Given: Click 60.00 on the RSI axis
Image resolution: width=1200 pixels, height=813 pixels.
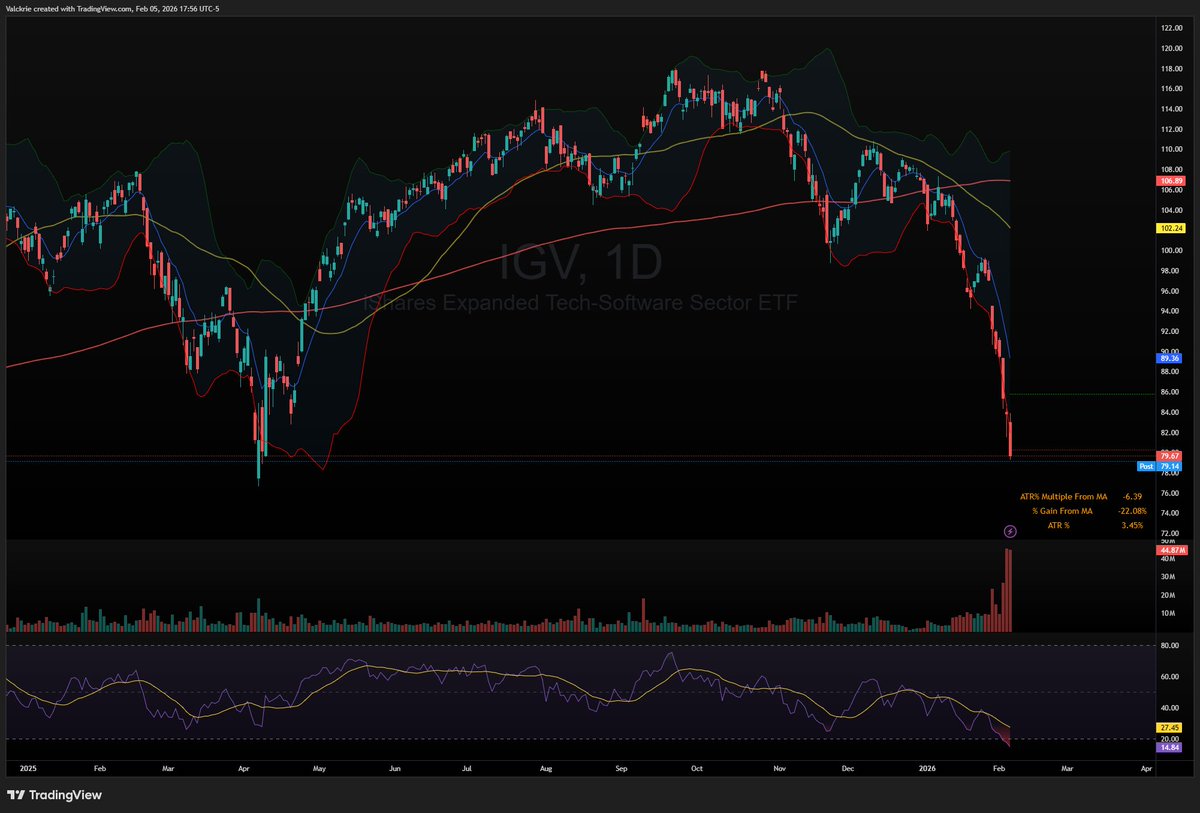Looking at the screenshot, I should point(1171,677).
